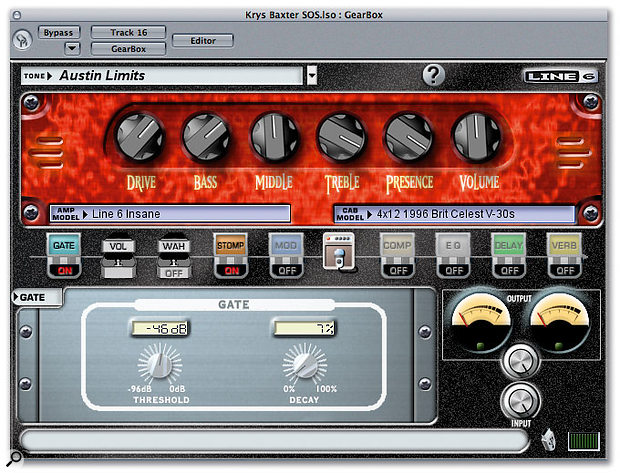Click the Bass knob

206,137
